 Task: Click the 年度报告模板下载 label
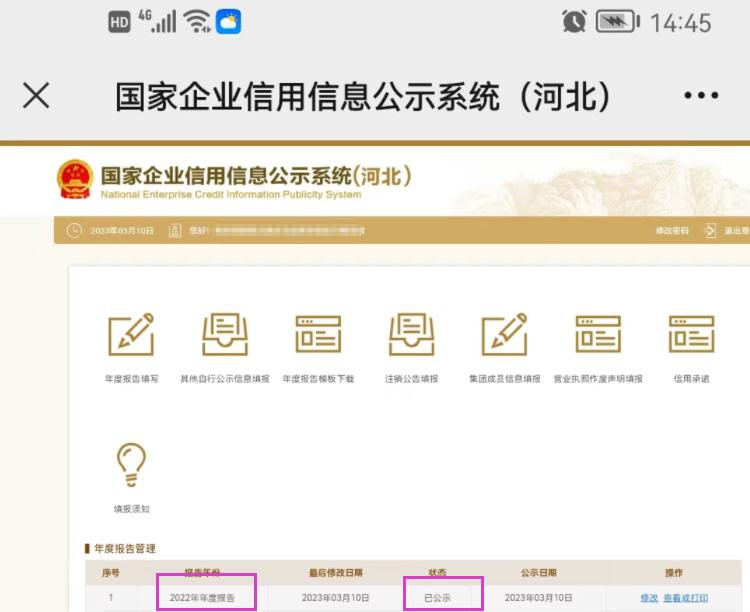(x=318, y=378)
